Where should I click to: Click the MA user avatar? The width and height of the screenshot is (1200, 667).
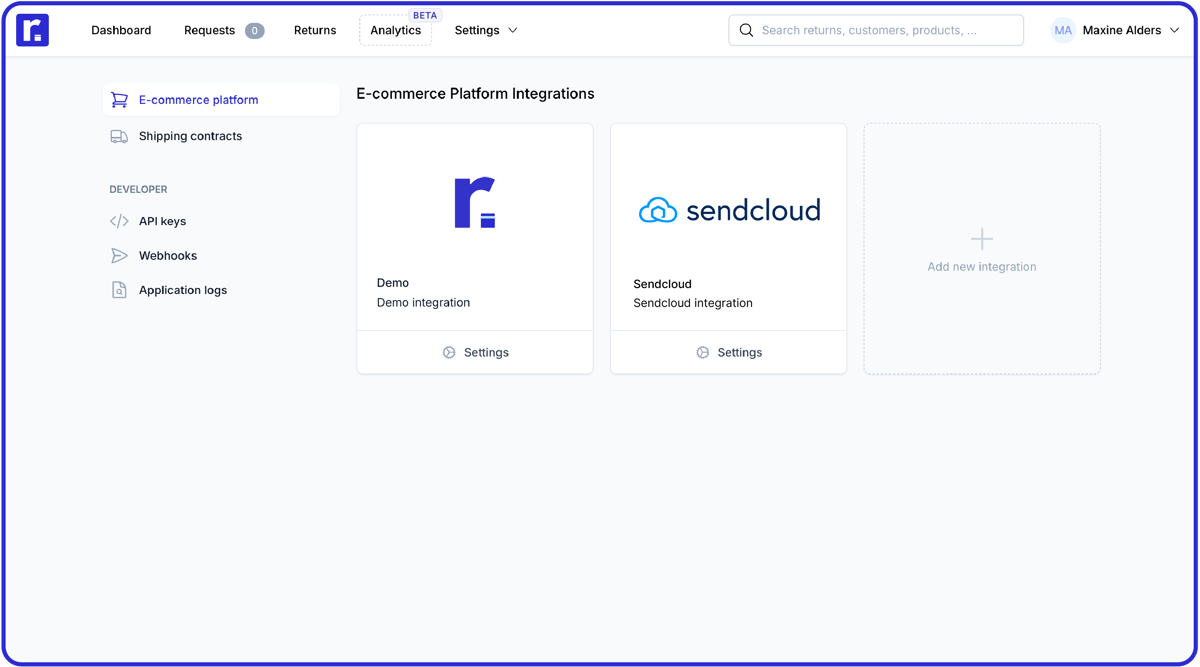coord(1063,30)
